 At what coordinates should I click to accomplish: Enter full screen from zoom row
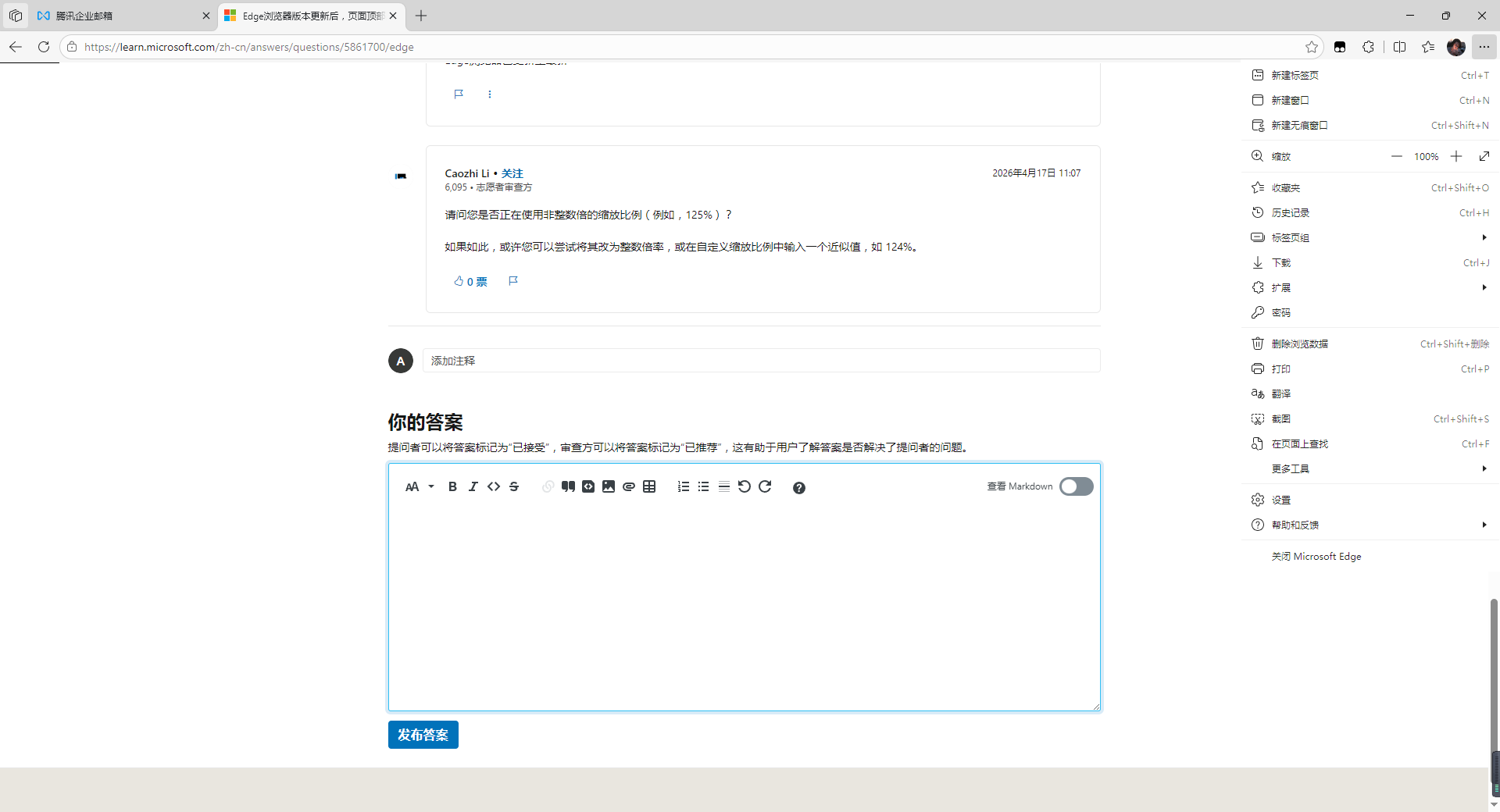[1484, 156]
